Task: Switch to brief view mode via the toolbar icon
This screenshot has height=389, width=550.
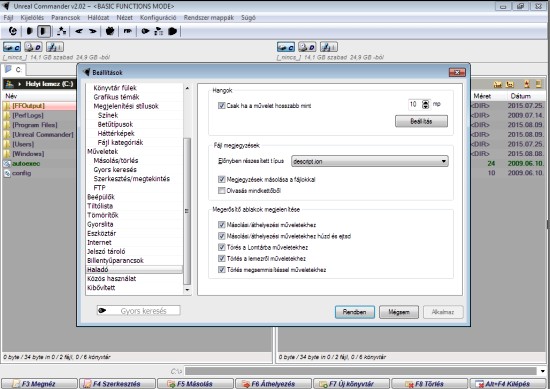Action: 30,31
